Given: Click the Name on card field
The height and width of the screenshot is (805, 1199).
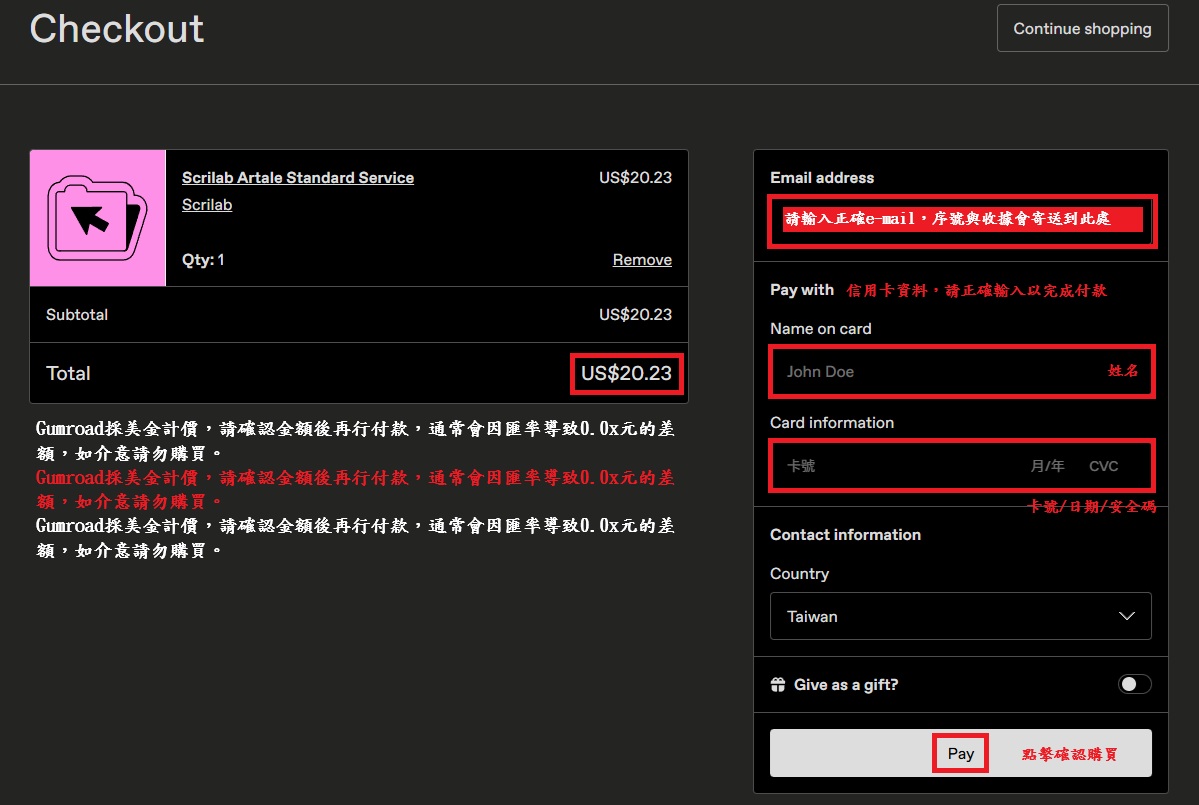Looking at the screenshot, I should [x=940, y=372].
